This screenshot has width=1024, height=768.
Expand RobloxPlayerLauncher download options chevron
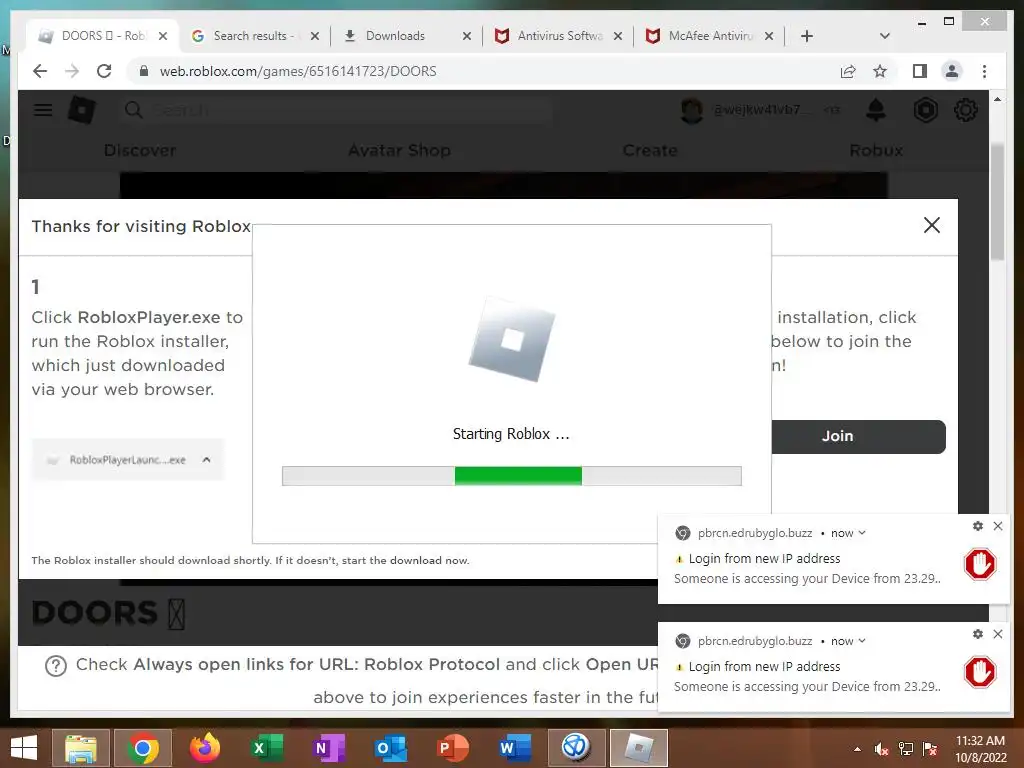(206, 460)
